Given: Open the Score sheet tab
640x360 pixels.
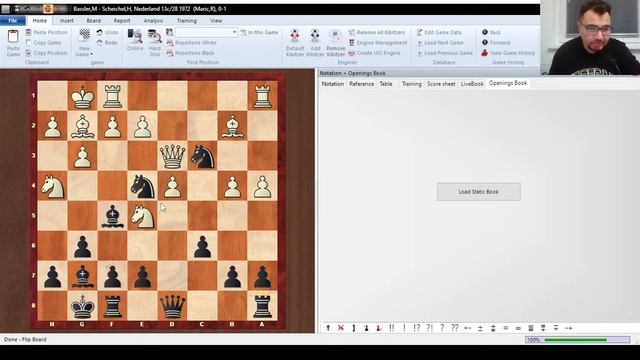Looking at the screenshot, I should (441, 84).
